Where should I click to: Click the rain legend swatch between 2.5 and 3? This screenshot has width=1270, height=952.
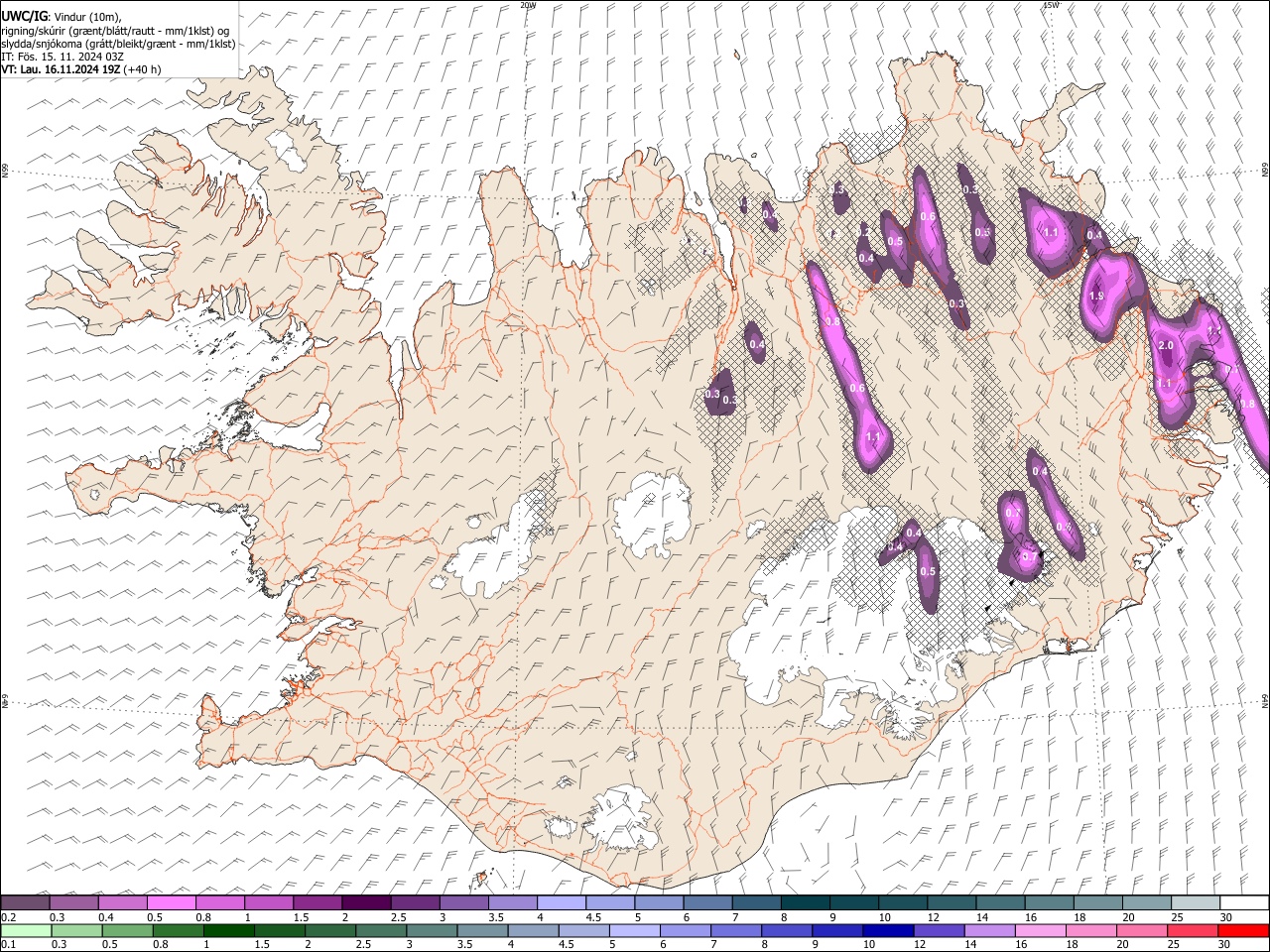[x=381, y=930]
